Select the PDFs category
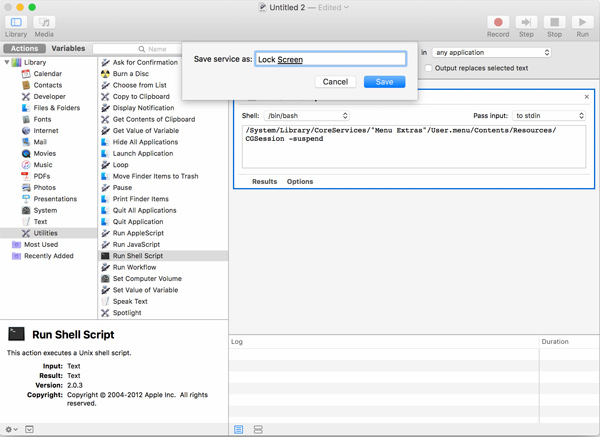This screenshot has height=437, width=600. click(42, 176)
